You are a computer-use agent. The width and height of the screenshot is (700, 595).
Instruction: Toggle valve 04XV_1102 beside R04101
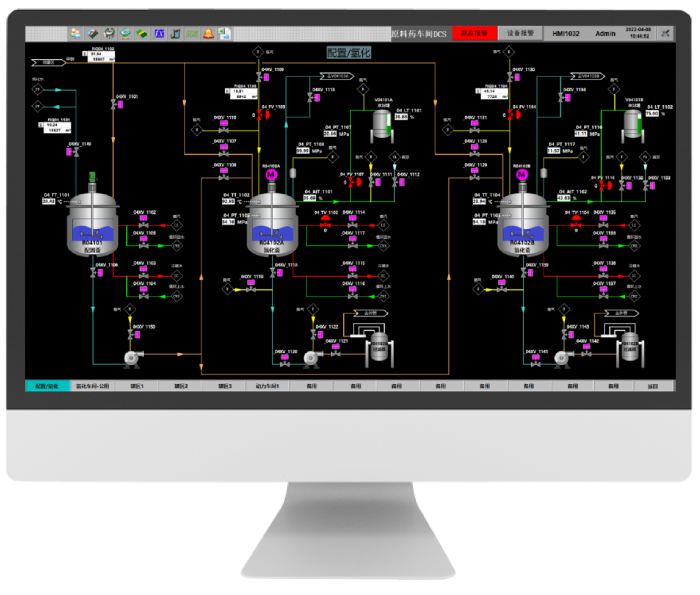[x=146, y=226]
